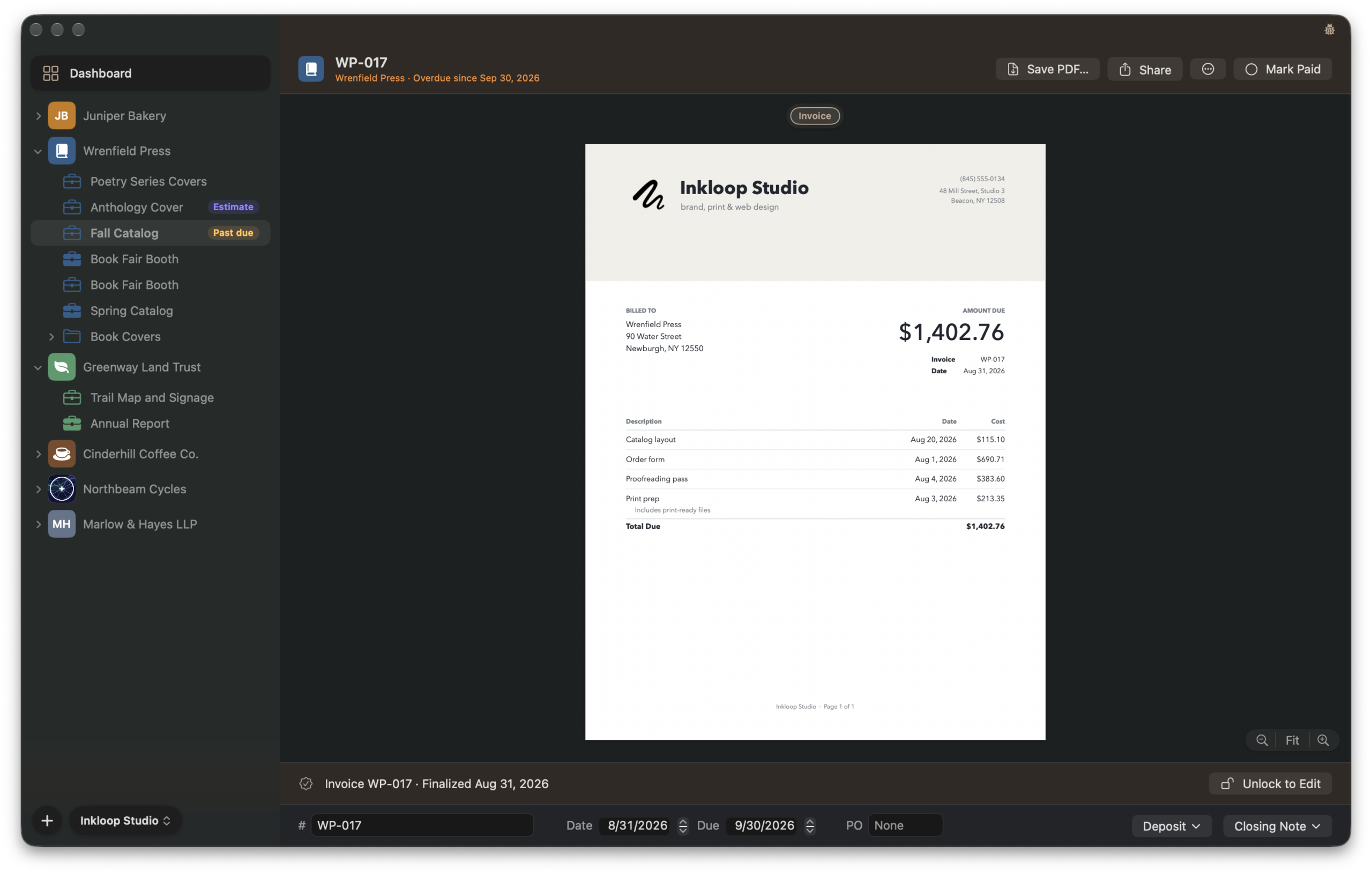Open the Anthology Cover project
Image resolution: width=1372 pixels, height=874 pixels.
151,207
